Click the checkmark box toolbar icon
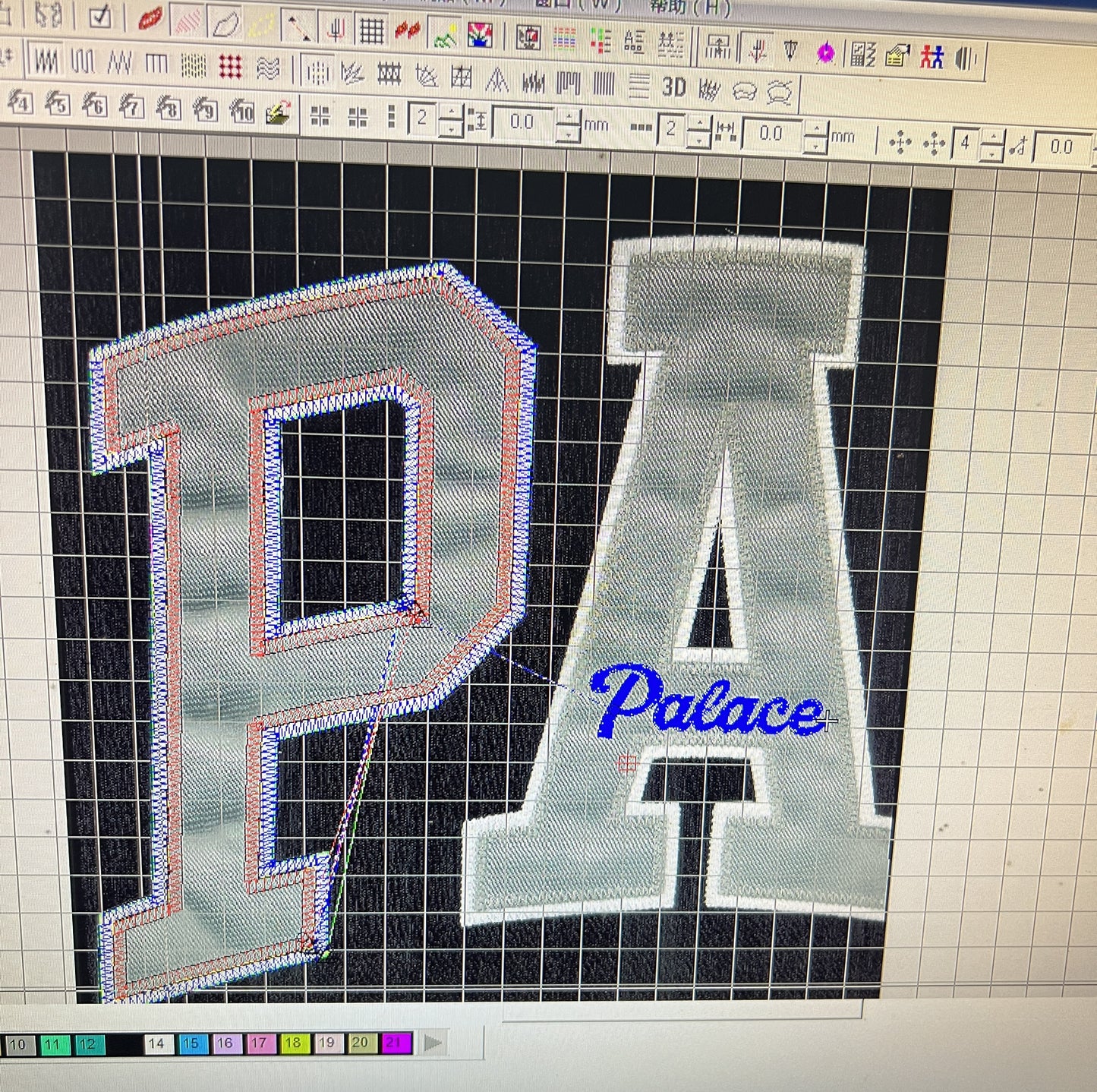The height and width of the screenshot is (1092, 1097). (100, 17)
